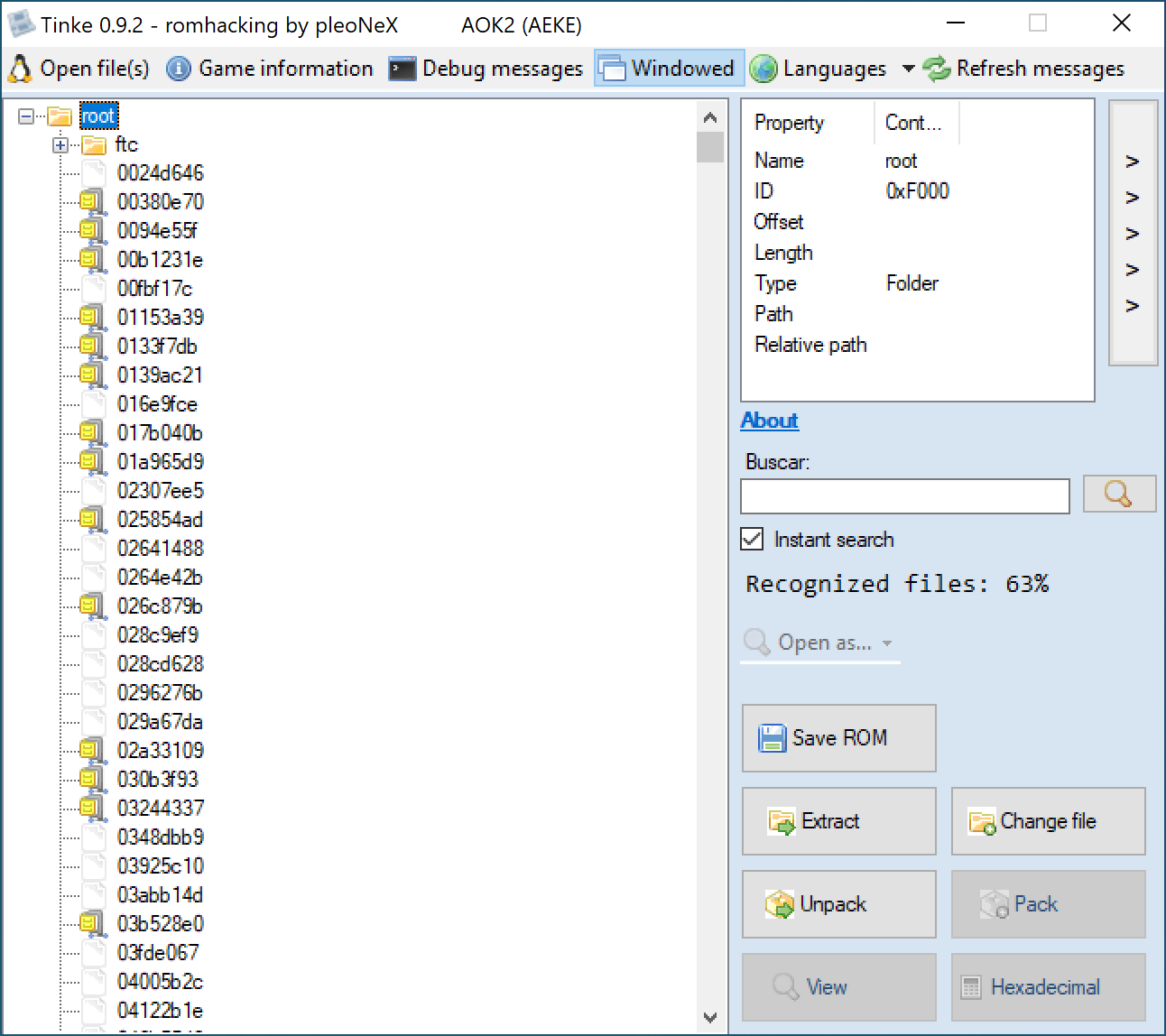Click the Open file(s) penguin icon

coord(20,69)
